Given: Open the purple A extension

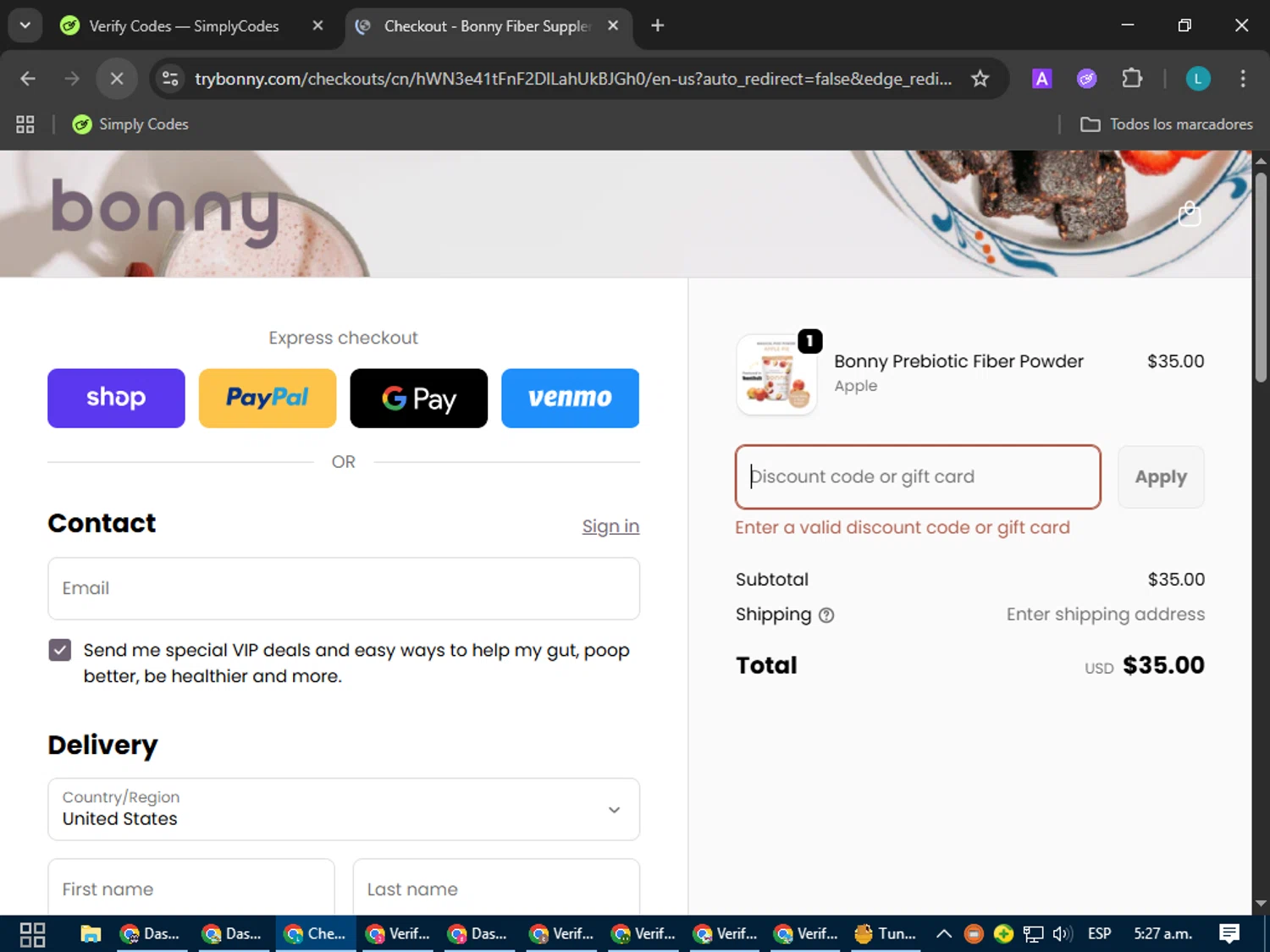Looking at the screenshot, I should (x=1041, y=79).
